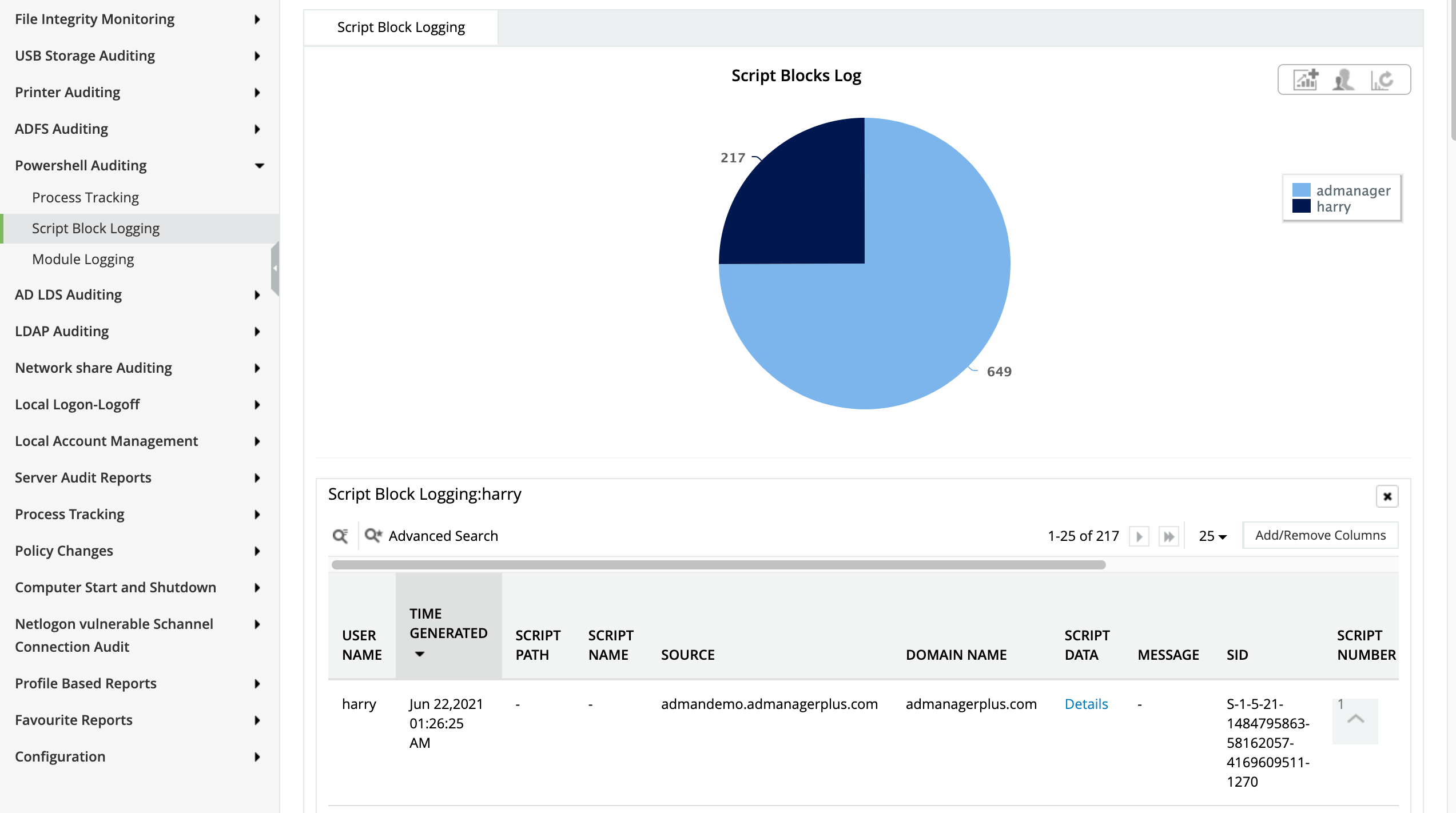
Task: Close the Script Block Logging:harry panel
Action: [1387, 496]
